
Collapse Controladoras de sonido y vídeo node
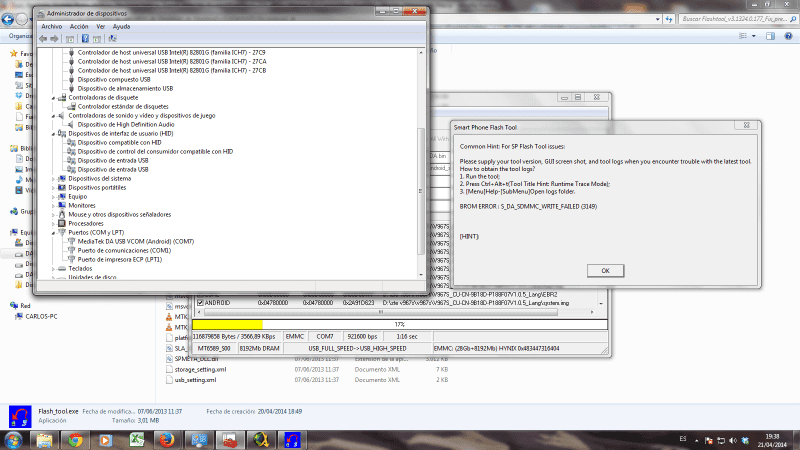[x=54, y=116]
